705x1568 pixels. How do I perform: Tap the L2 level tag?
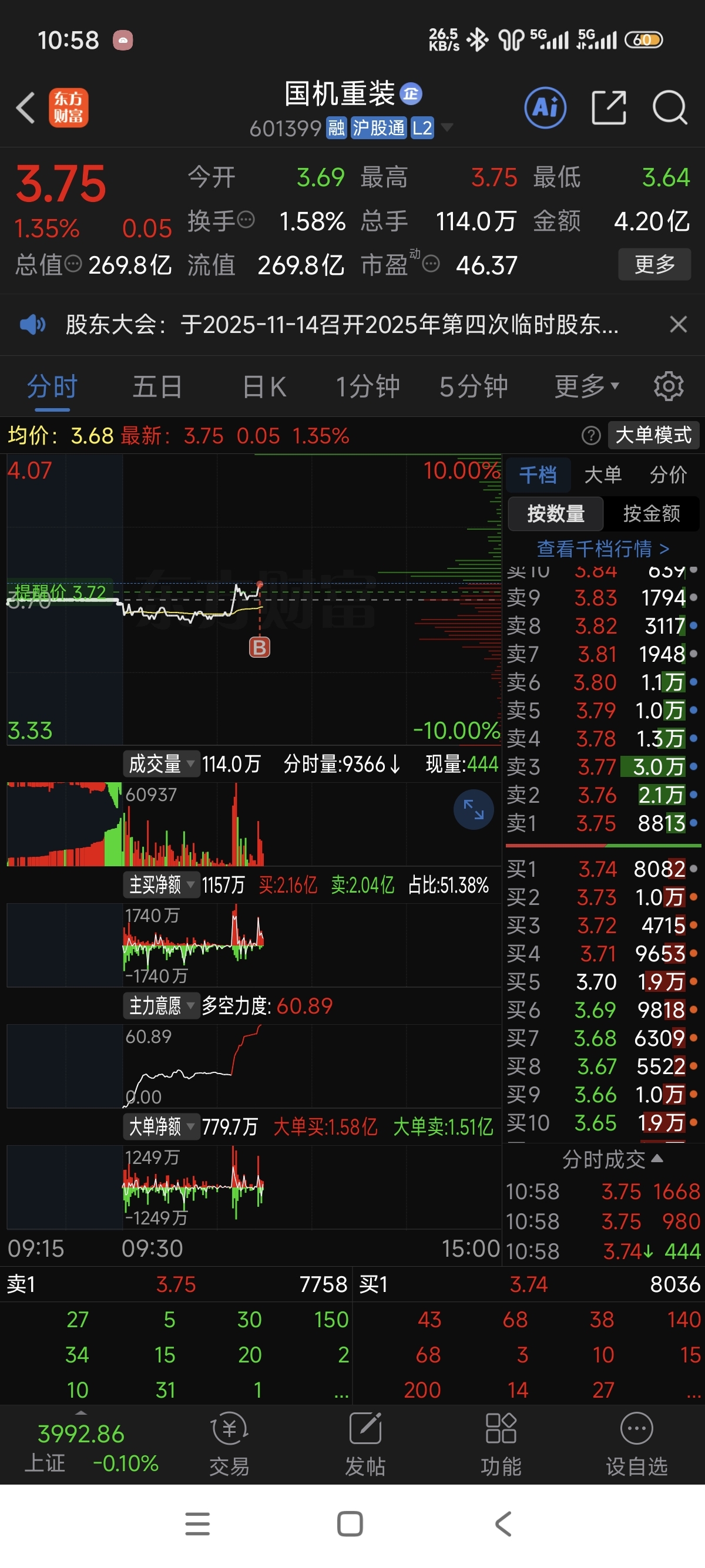[x=422, y=128]
